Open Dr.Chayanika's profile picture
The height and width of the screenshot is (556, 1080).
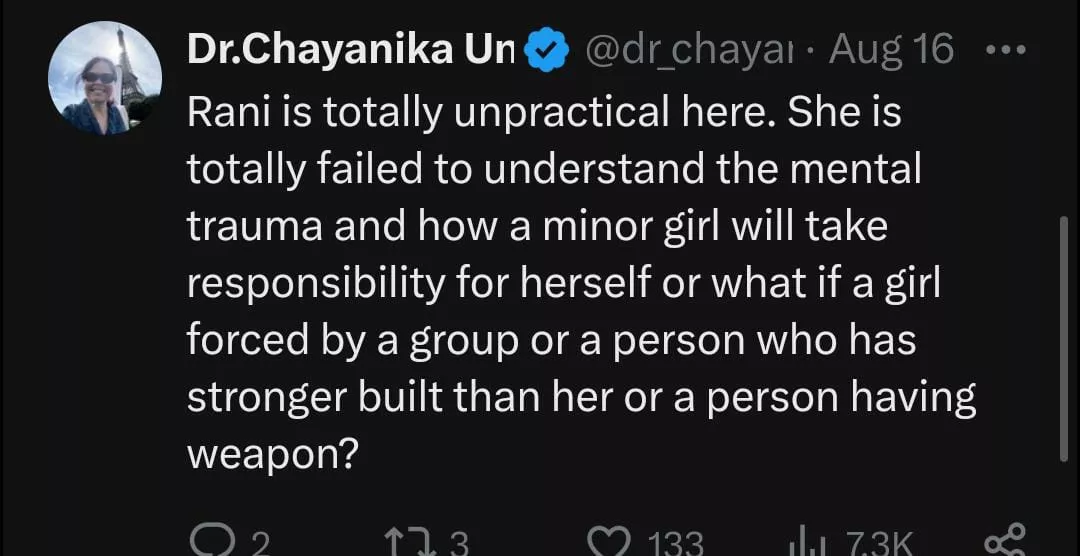105,78
